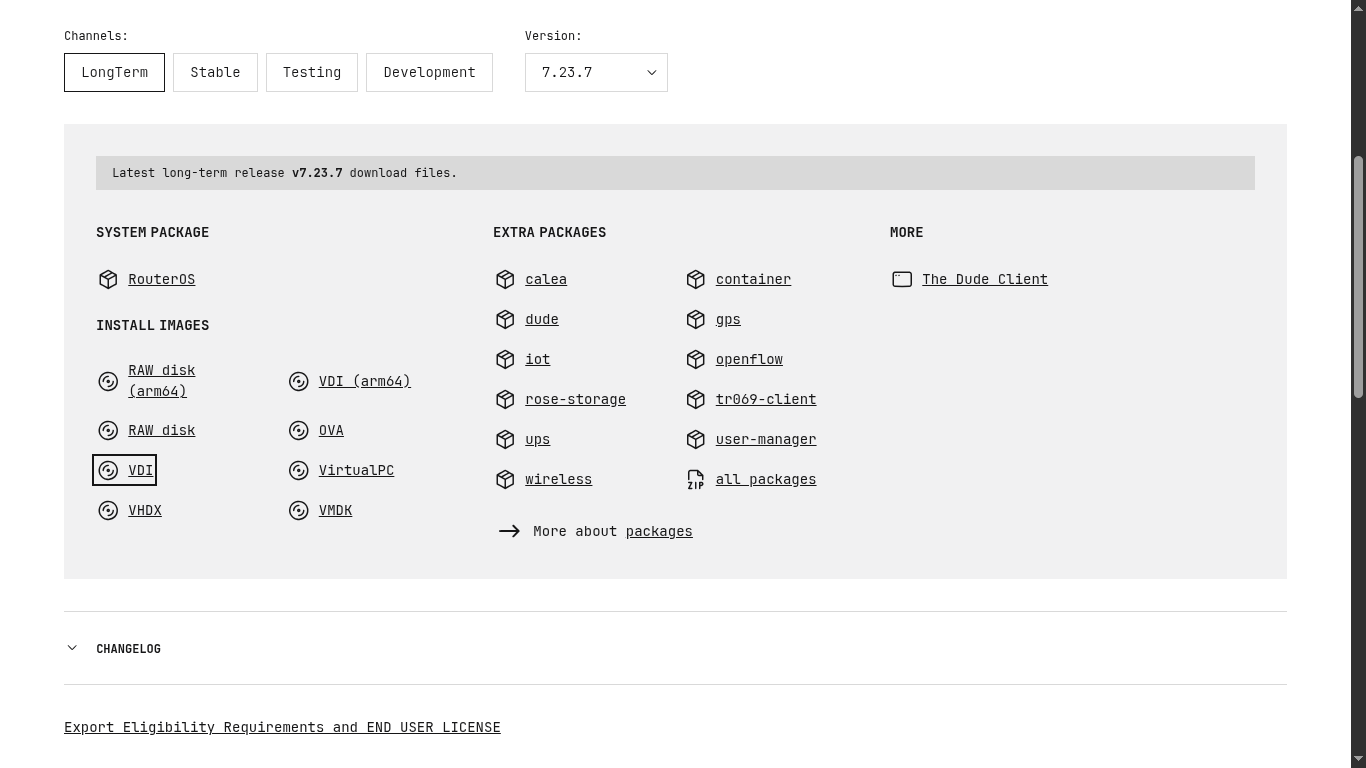This screenshot has height=768, width=1366.
Task: Click the disk icon next to OVA
Action: pos(298,430)
